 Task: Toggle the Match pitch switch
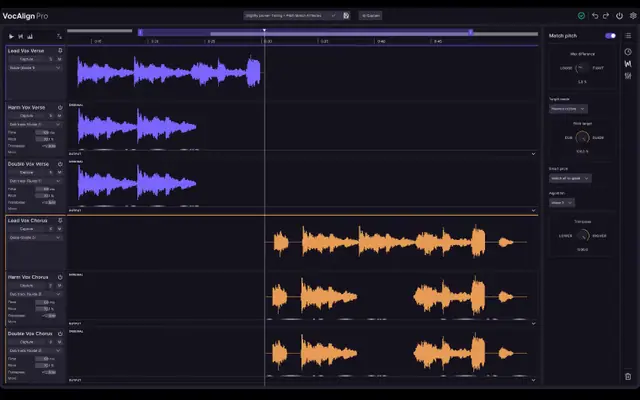(x=611, y=36)
